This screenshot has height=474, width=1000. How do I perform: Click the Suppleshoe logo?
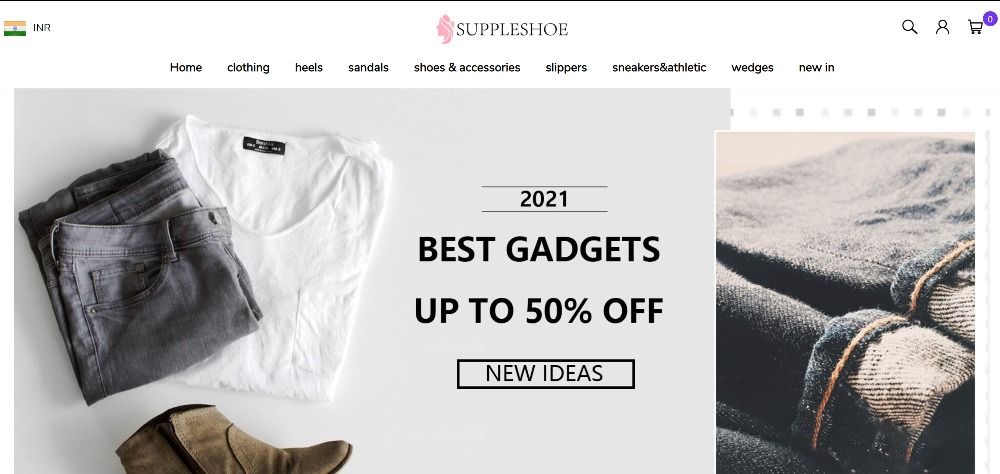[x=502, y=29]
